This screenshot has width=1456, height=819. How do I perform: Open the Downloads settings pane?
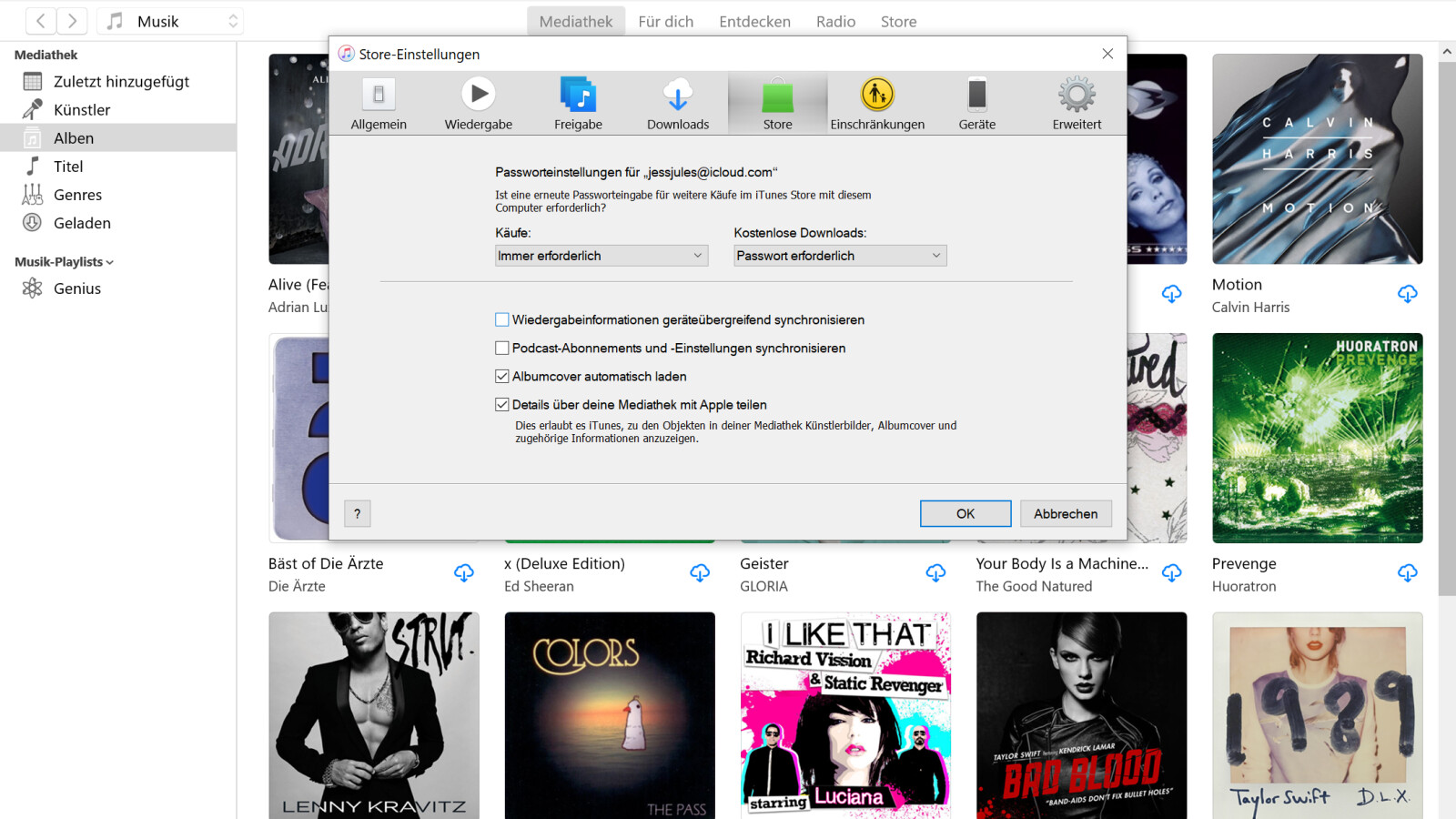coord(677,102)
